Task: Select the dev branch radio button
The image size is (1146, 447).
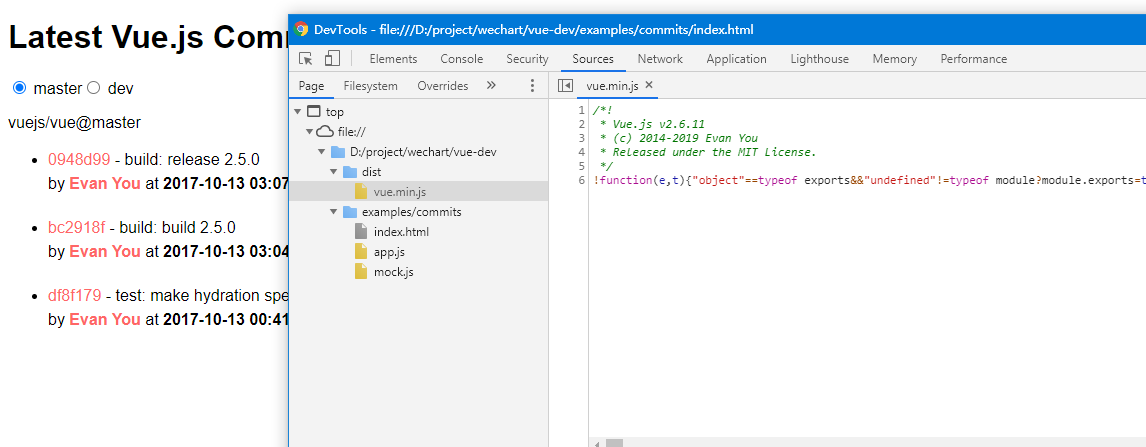Action: 94,88
